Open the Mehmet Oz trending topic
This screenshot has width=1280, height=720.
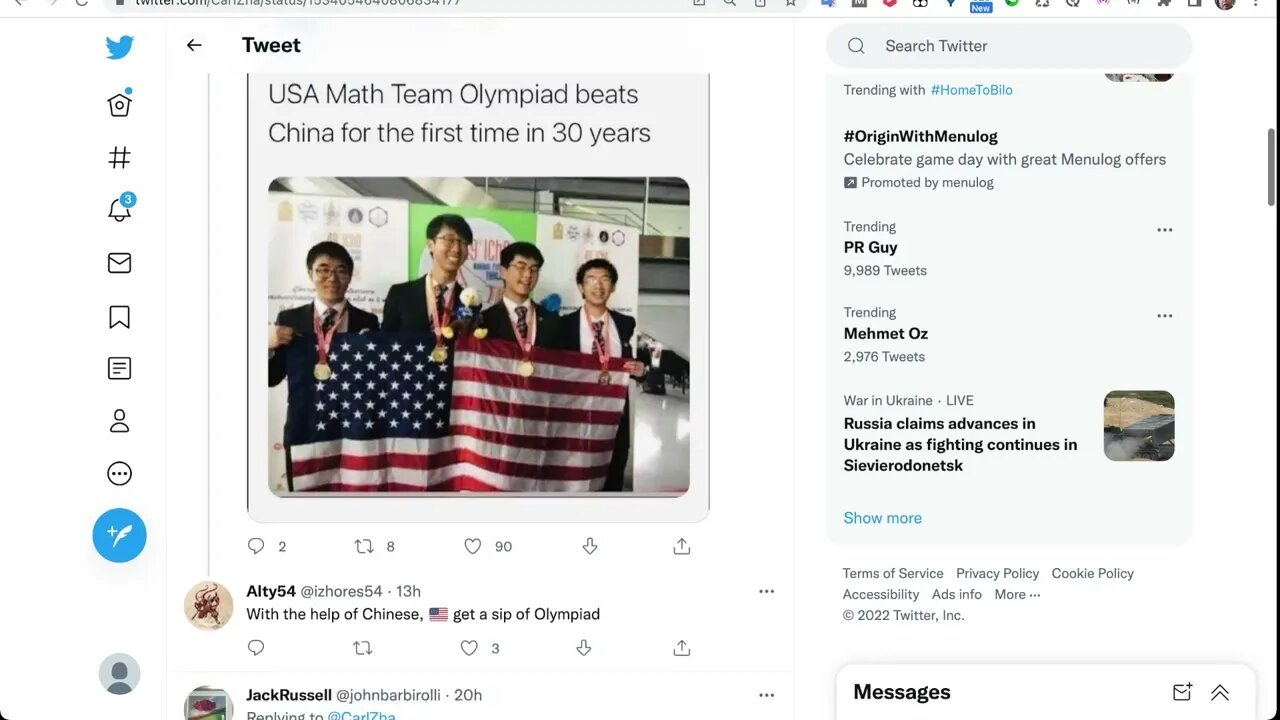pyautogui.click(x=886, y=334)
